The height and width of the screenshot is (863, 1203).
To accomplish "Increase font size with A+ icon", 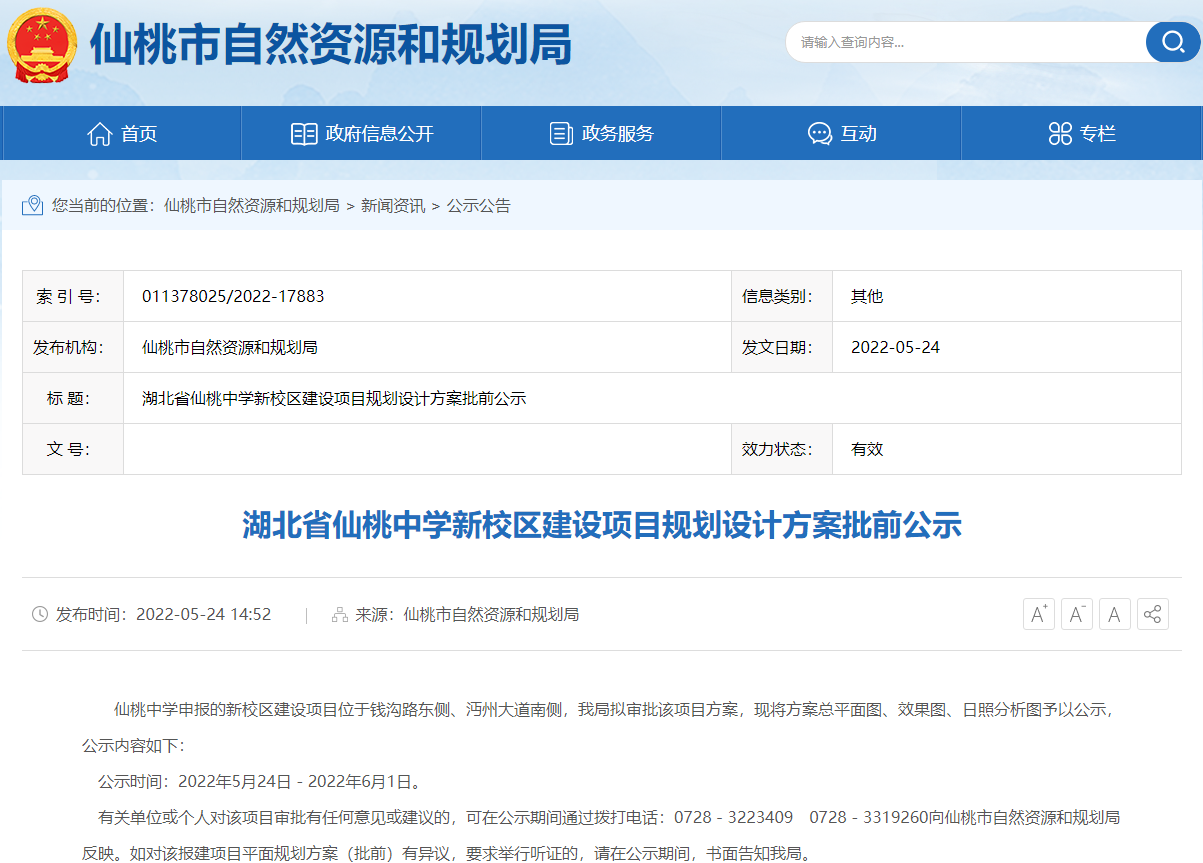I will [x=1038, y=614].
